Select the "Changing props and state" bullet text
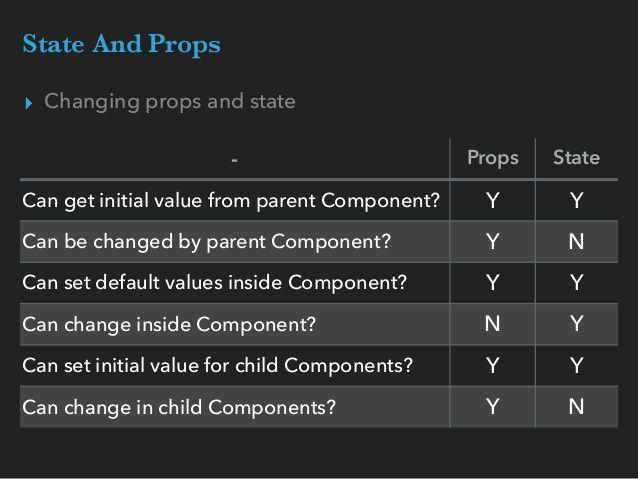 click(170, 101)
